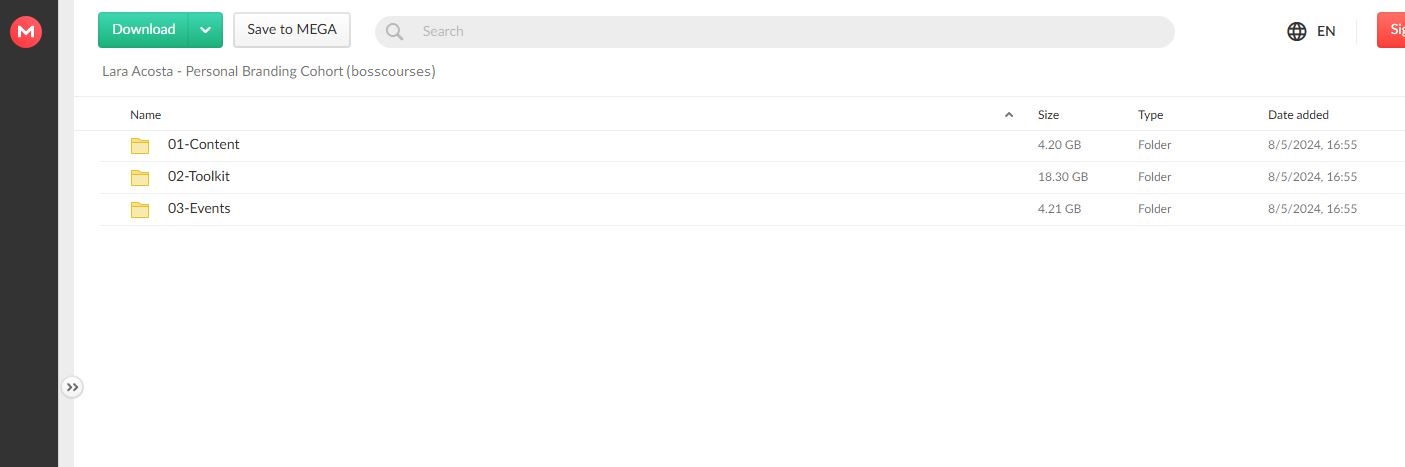This screenshot has height=467, width=1405.
Task: Toggle the Name column sort arrow
Action: click(x=1008, y=115)
